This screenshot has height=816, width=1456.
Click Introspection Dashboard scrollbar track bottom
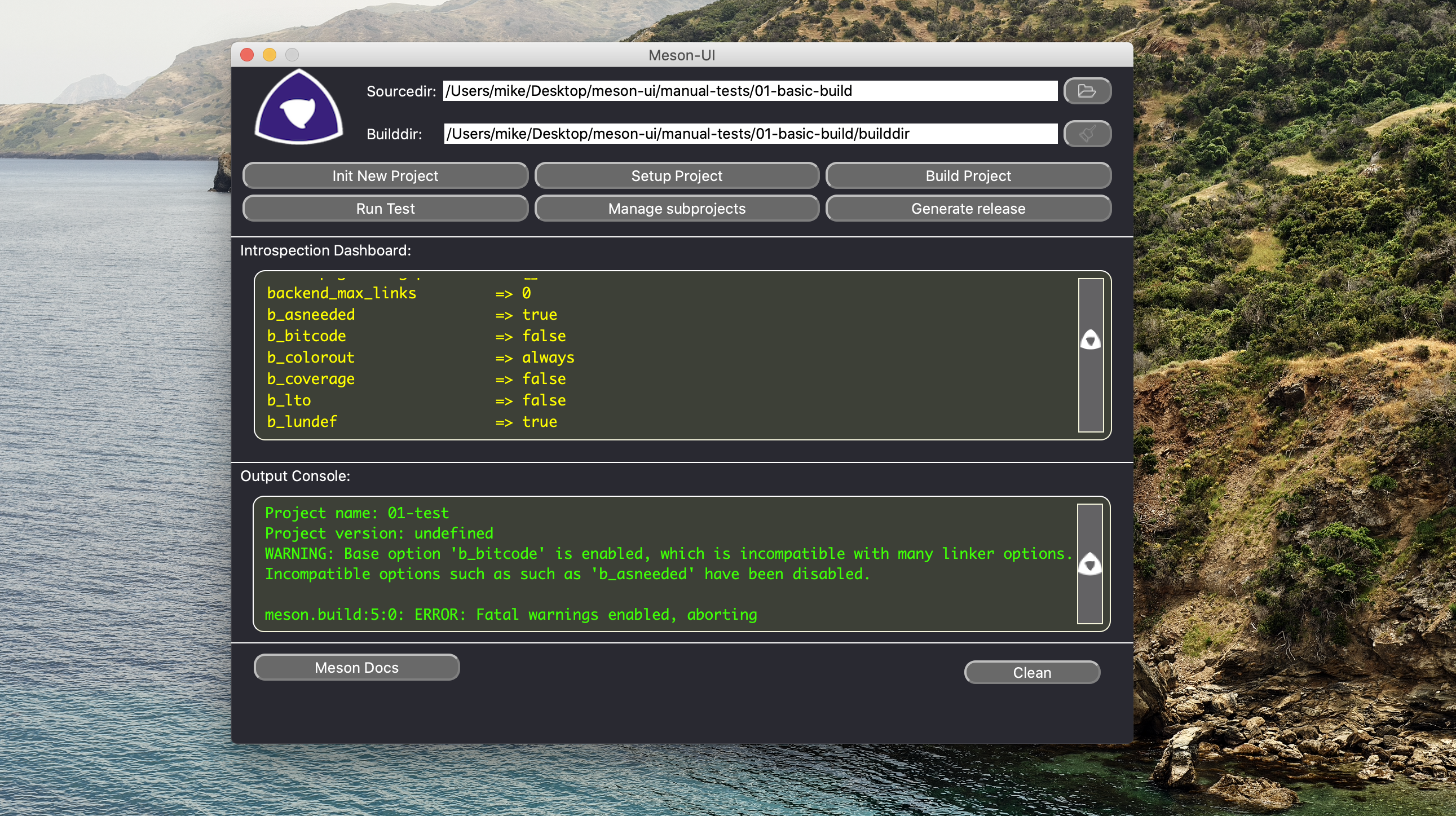pos(1090,413)
